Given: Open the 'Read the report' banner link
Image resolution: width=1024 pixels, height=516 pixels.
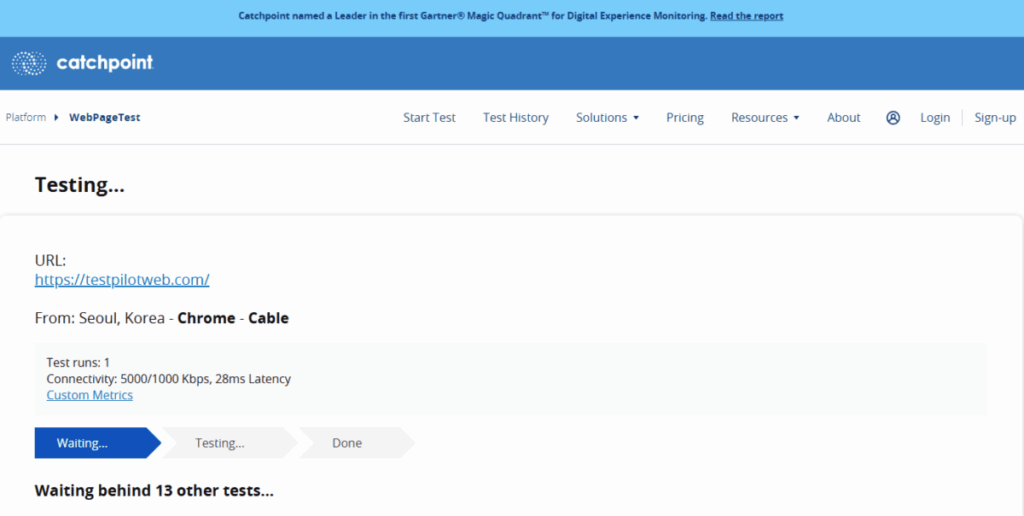Looking at the screenshot, I should pos(746,16).
